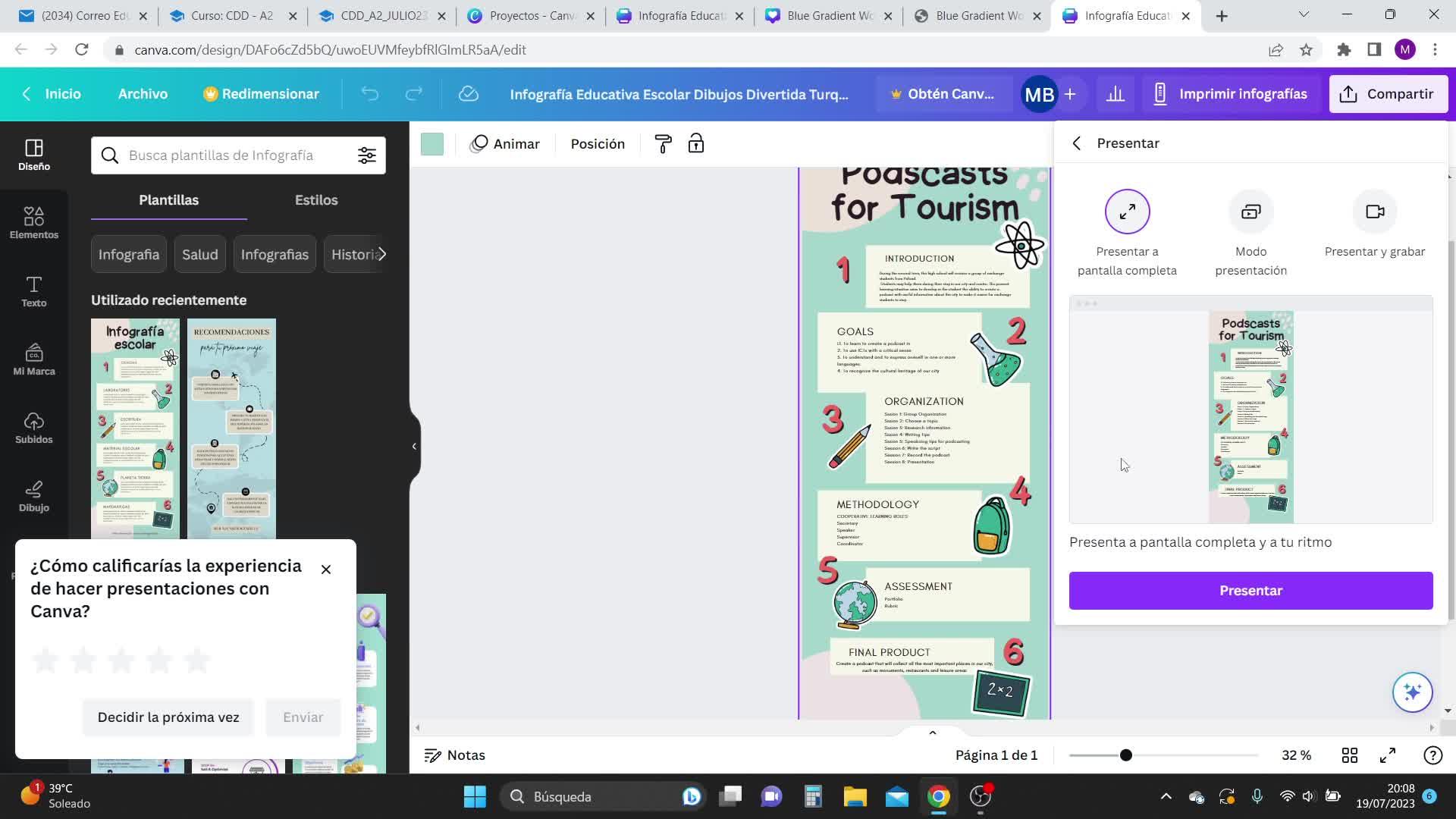Screen dimensions: 1456x819
Task: Click the lock element icon
Action: (695, 144)
